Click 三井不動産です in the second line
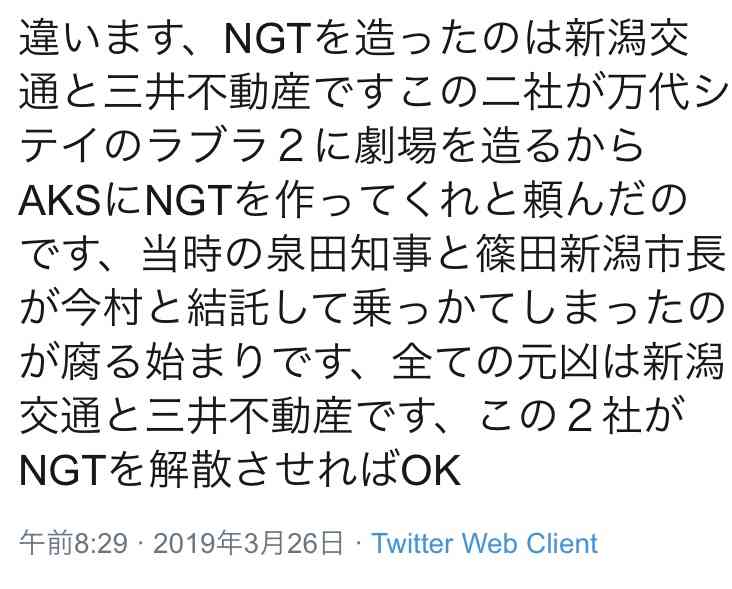The image size is (732, 589). pyautogui.click(x=248, y=93)
